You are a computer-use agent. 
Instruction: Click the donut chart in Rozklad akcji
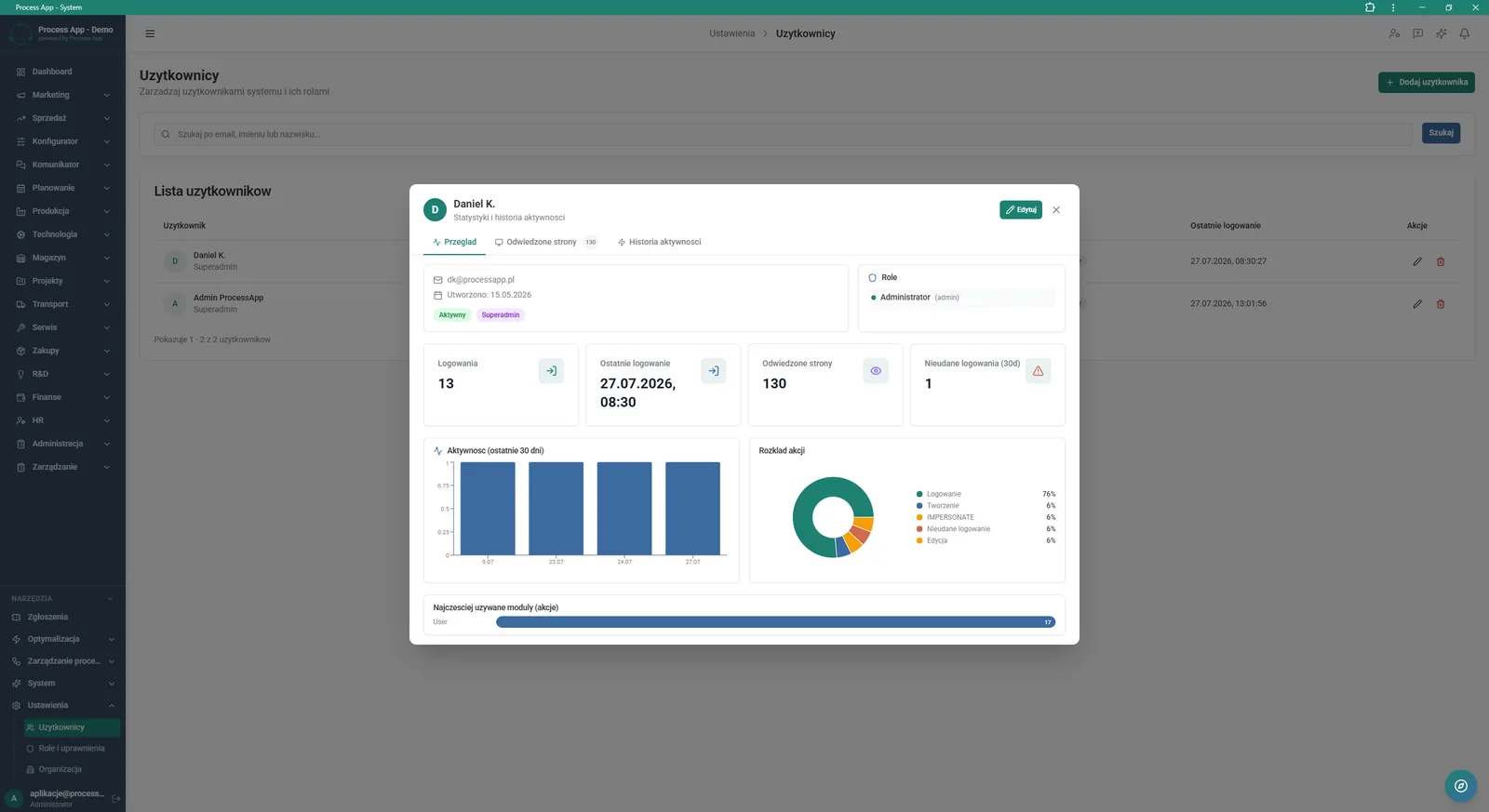point(833,517)
